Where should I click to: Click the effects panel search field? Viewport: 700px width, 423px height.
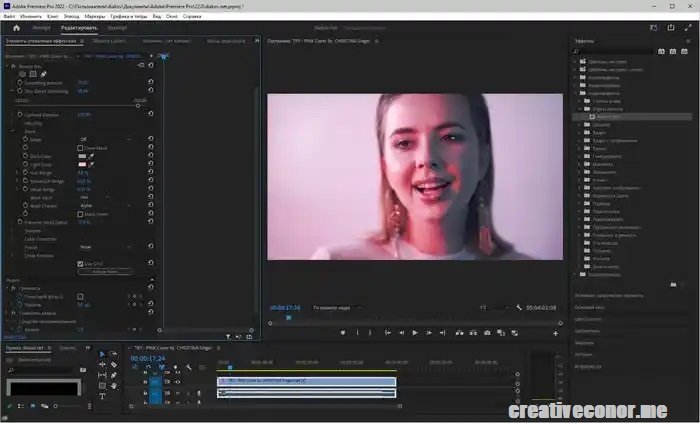614,51
